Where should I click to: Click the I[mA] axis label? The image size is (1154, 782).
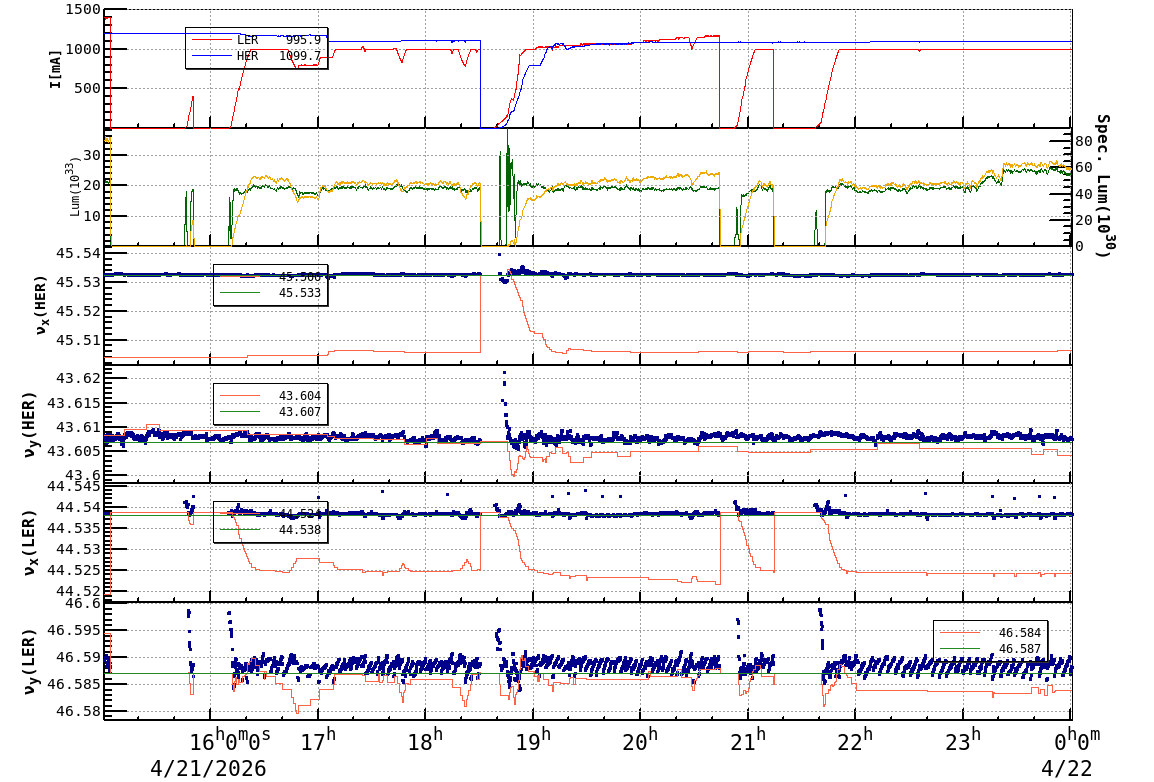click(55, 69)
